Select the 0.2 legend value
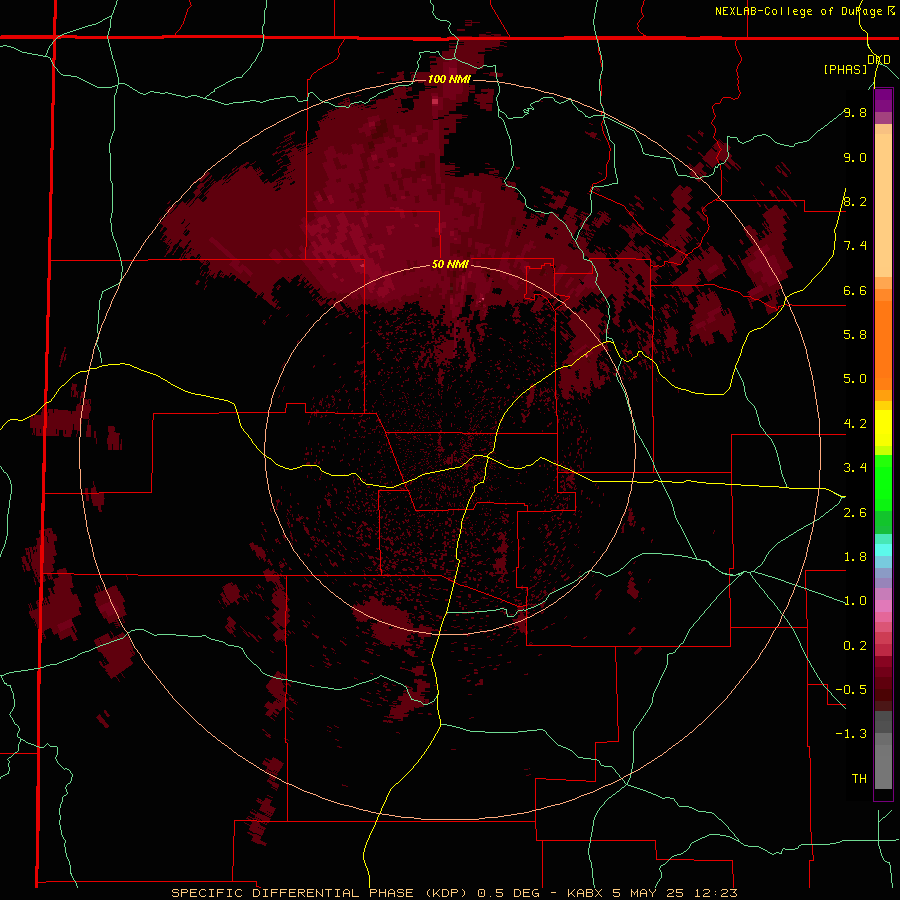Screen dimensions: 900x900 click(855, 646)
